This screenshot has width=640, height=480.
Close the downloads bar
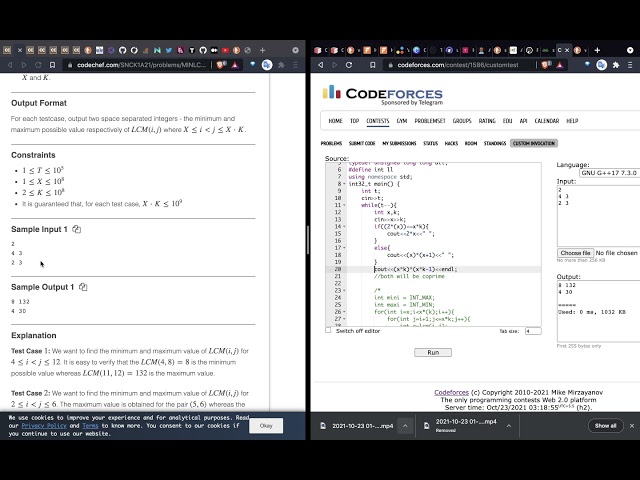632,426
